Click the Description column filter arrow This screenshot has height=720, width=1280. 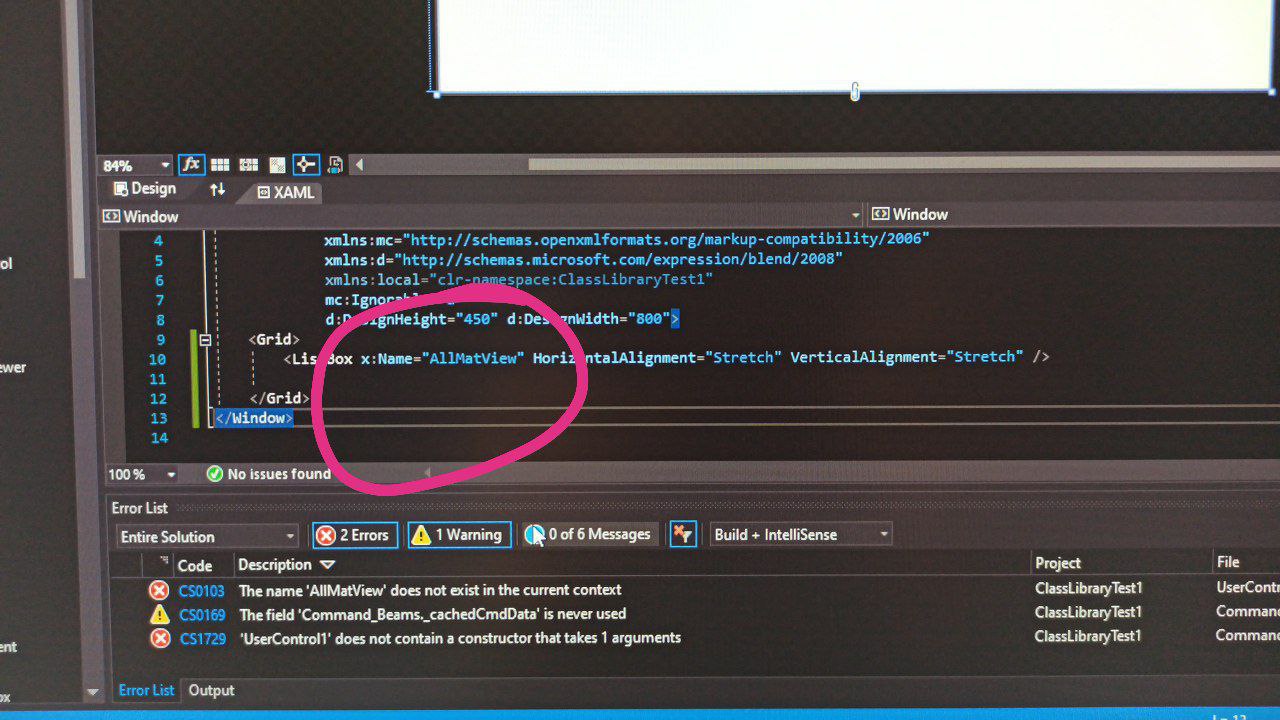327,566
